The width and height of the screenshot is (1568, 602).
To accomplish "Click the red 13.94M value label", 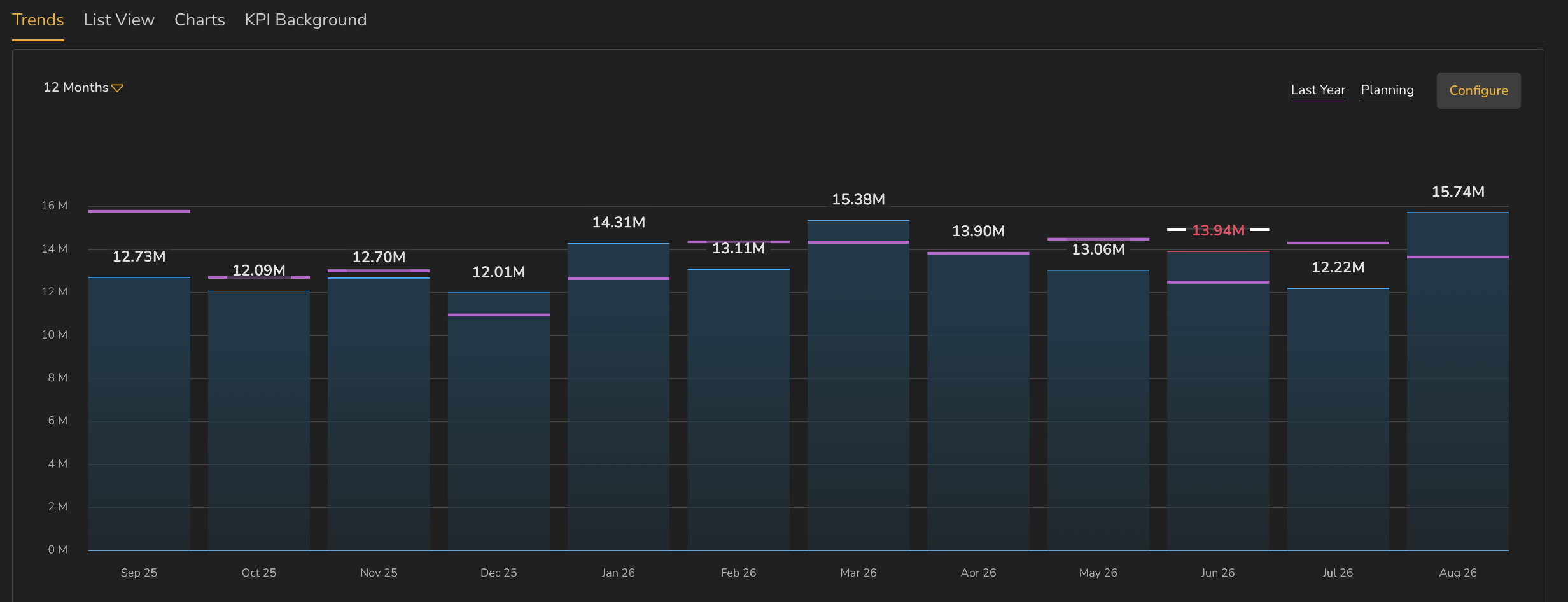I will pos(1218,230).
